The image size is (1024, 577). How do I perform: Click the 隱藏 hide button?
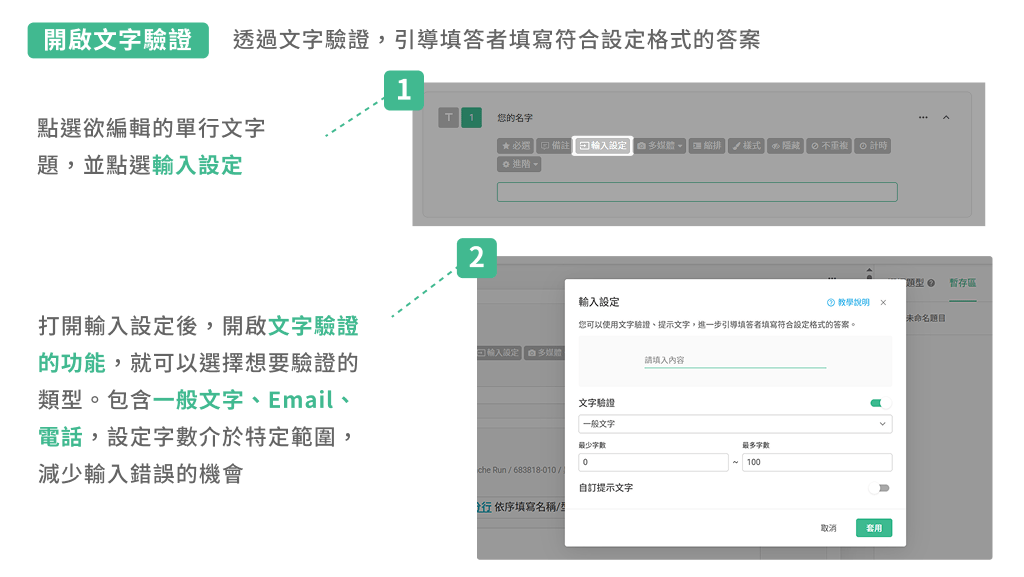[785, 146]
